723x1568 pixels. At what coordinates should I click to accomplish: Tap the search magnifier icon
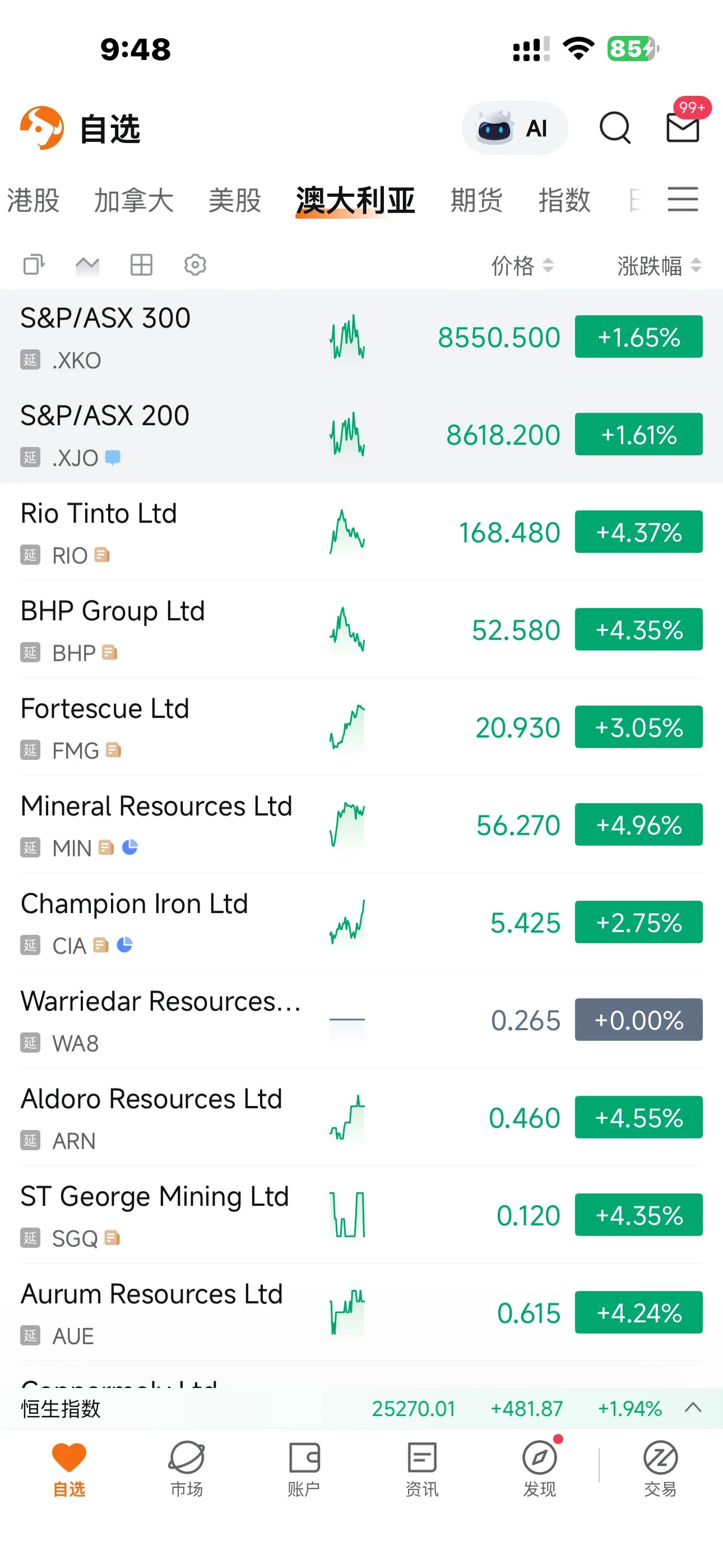point(615,128)
